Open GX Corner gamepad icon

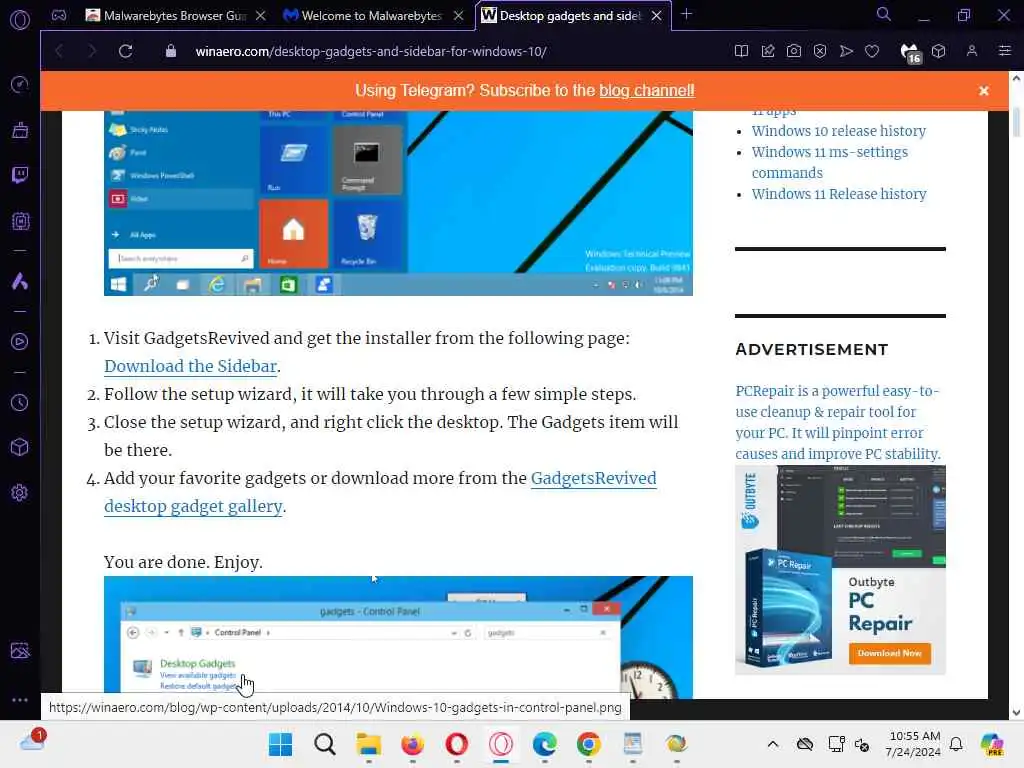59,15
